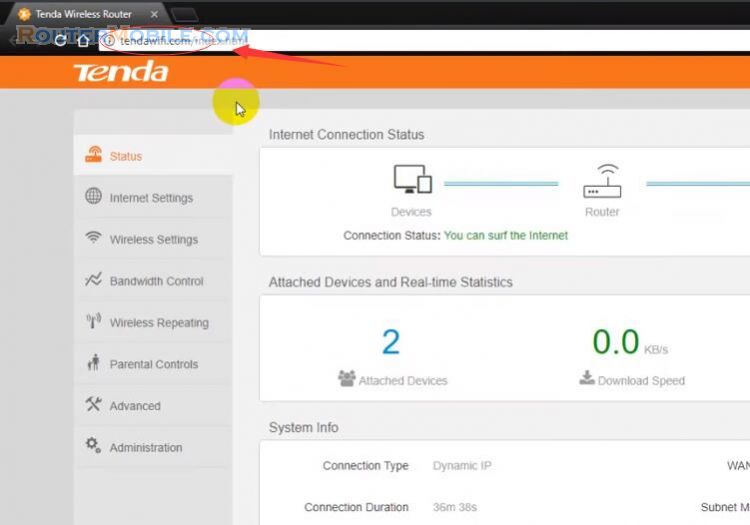Open Wireless Repeating page

click(x=153, y=322)
